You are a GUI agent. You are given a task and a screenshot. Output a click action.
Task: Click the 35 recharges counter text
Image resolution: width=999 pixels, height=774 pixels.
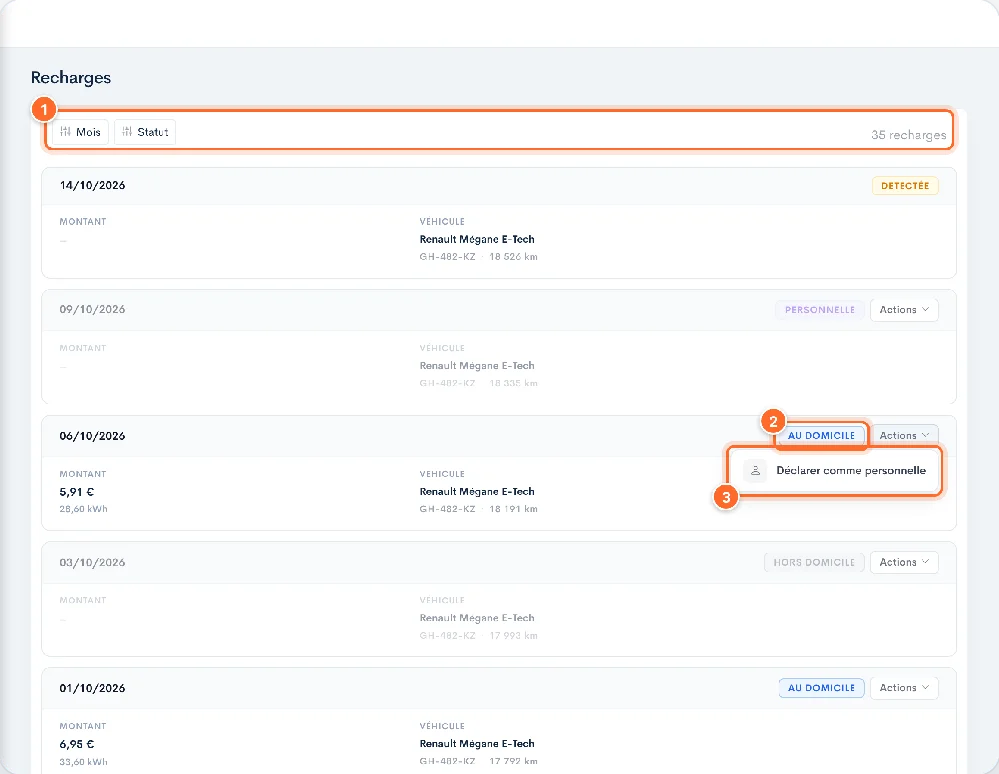tap(909, 135)
